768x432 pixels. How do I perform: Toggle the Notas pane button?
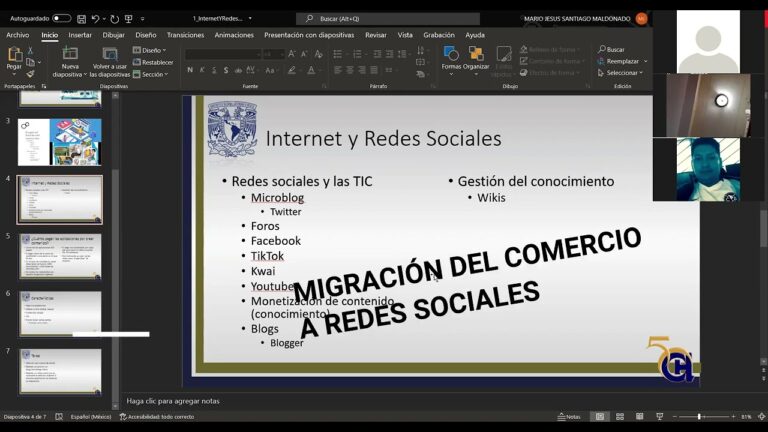click(569, 417)
